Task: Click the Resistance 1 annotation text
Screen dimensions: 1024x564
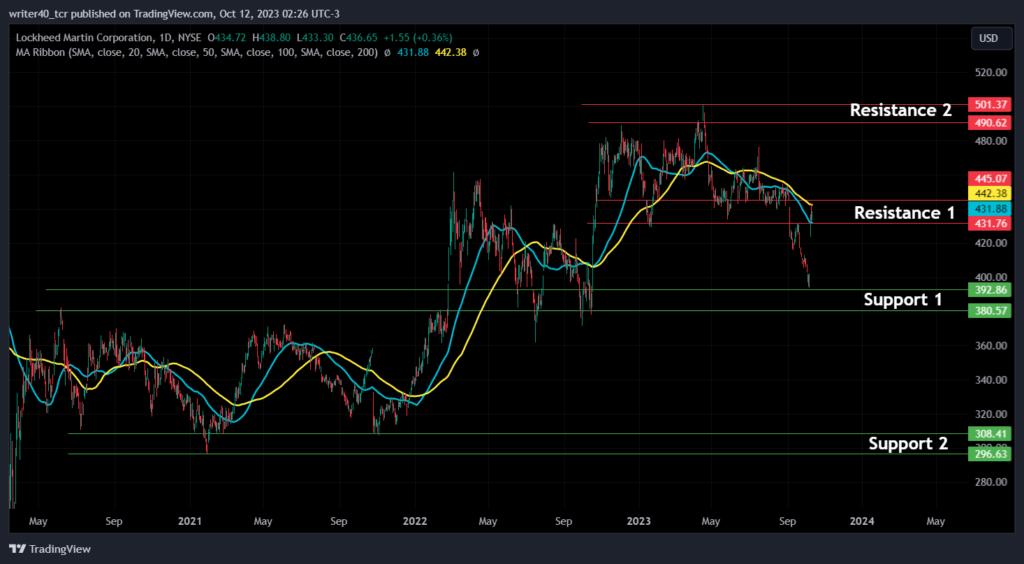Action: coord(904,213)
